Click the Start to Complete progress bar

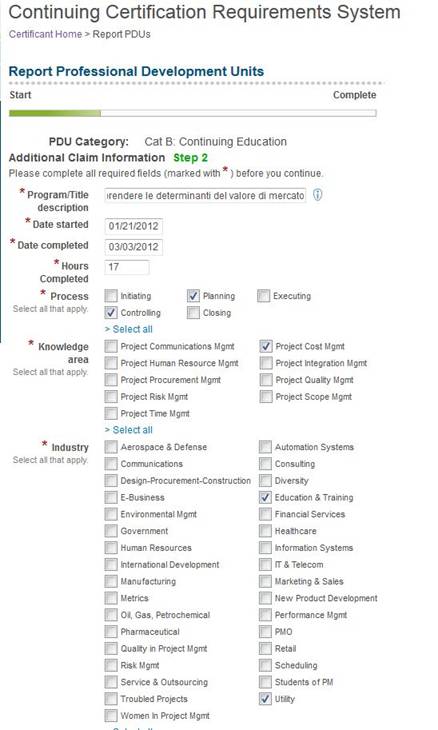coord(193,113)
